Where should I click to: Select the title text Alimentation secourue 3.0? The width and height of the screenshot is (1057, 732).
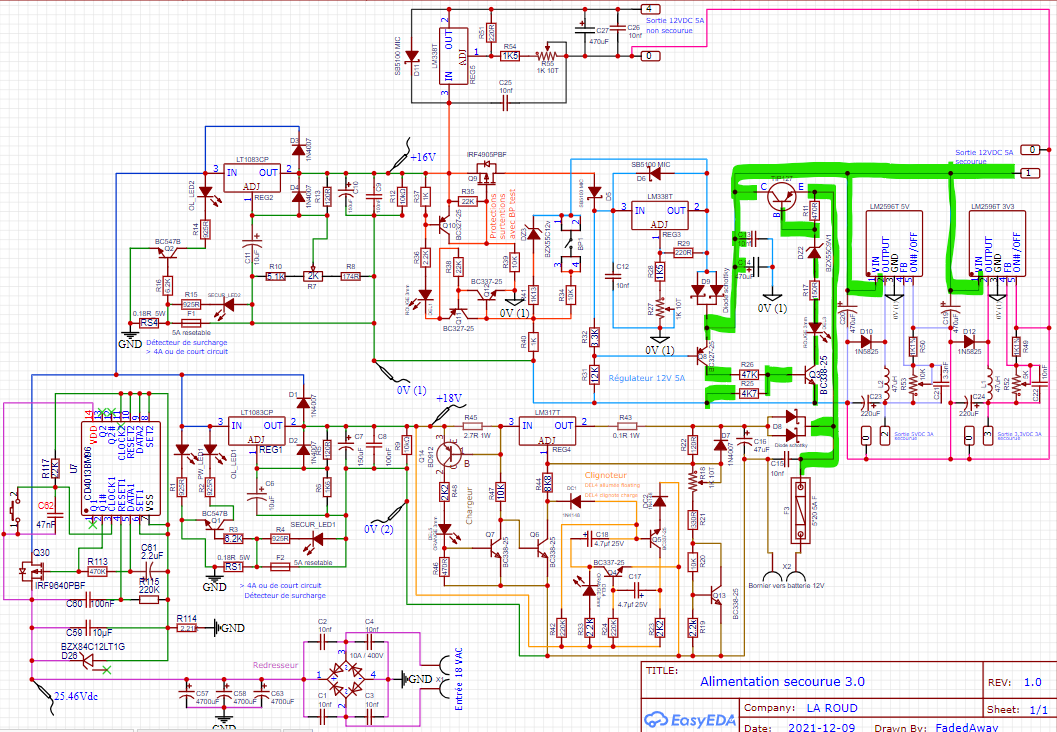(x=782, y=681)
